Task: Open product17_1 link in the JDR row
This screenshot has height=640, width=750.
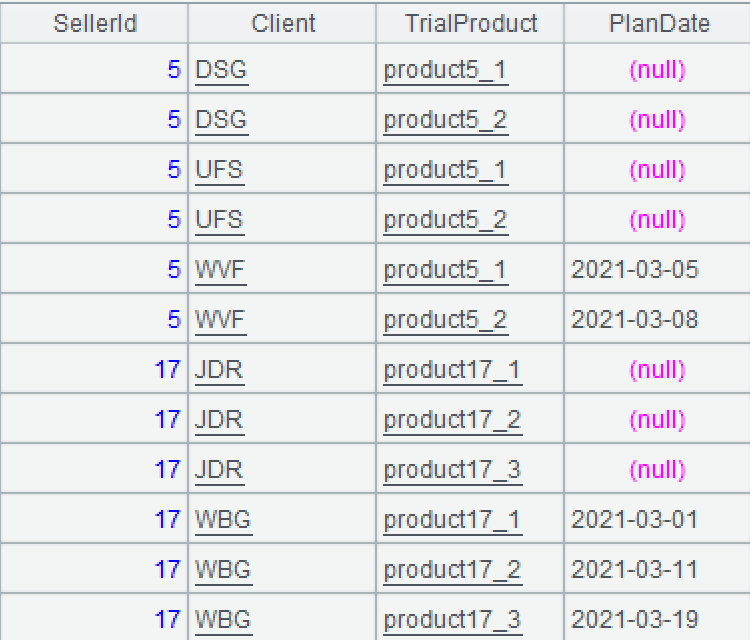Action: 452,370
